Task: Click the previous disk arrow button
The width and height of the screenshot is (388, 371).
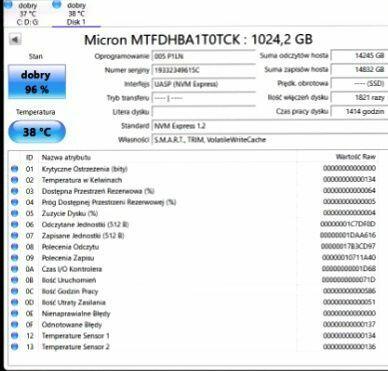Action: coord(15,39)
